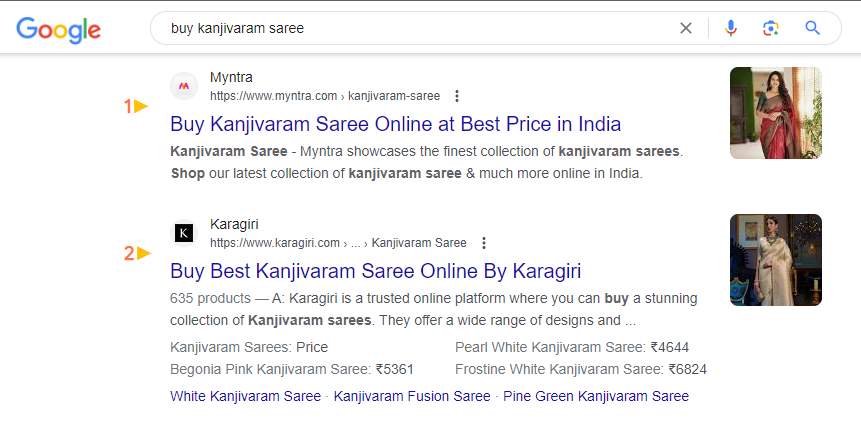Screen dimensions: 861x426
Task: Click Karagiri site name
Action: [234, 225]
